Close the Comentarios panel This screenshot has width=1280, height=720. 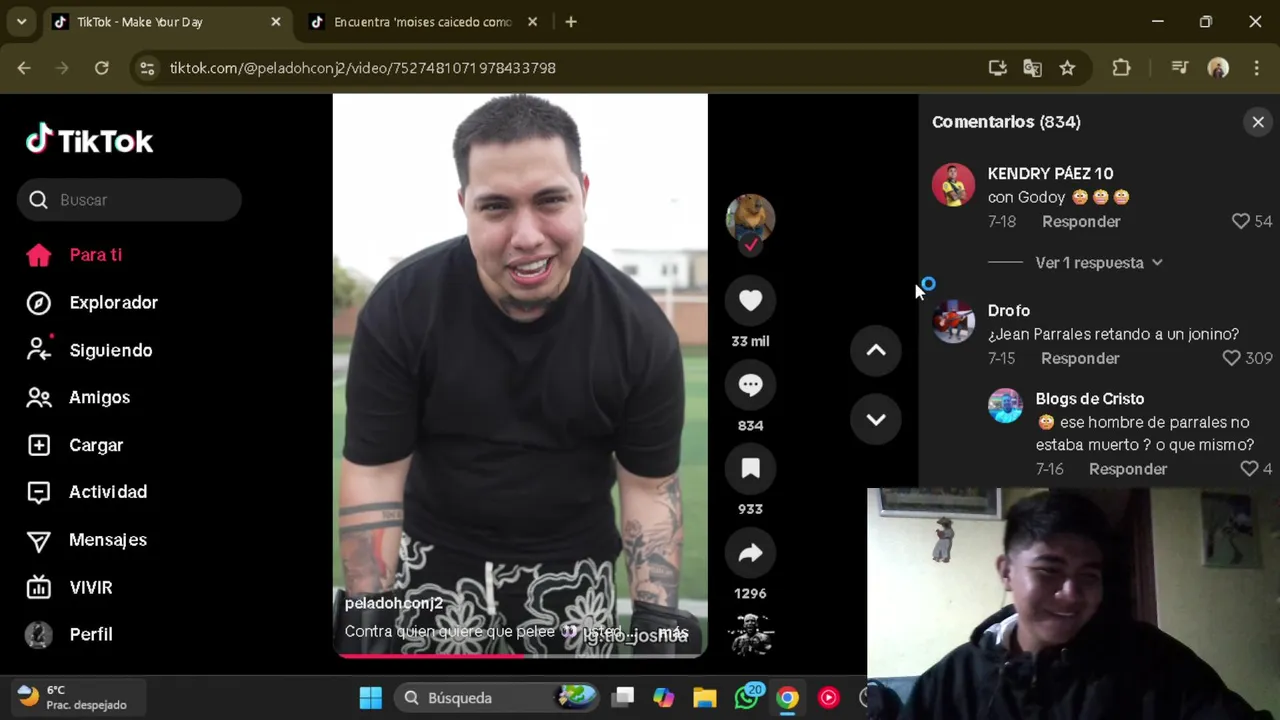click(x=1258, y=122)
